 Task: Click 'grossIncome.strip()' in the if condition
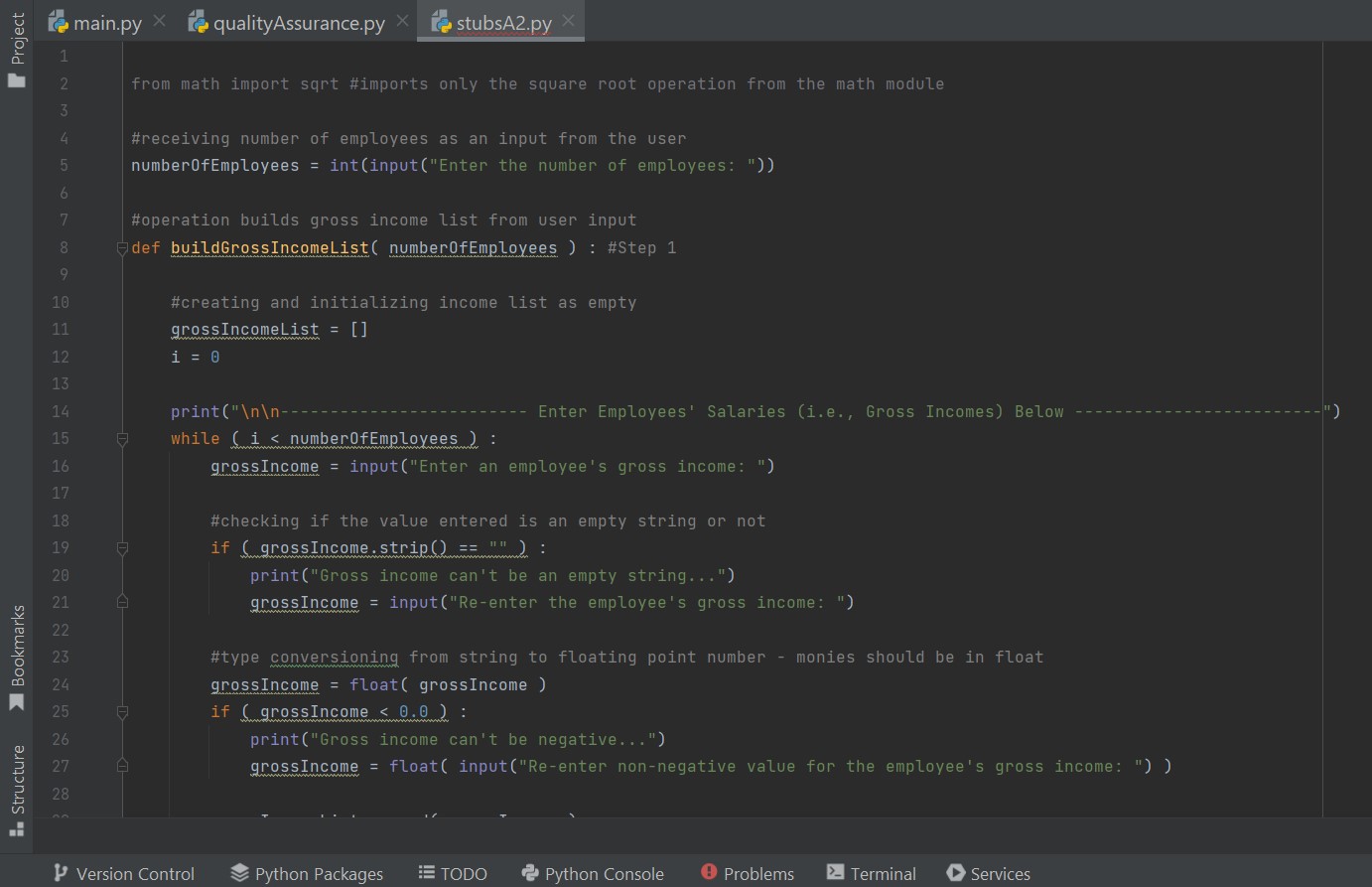tap(354, 548)
